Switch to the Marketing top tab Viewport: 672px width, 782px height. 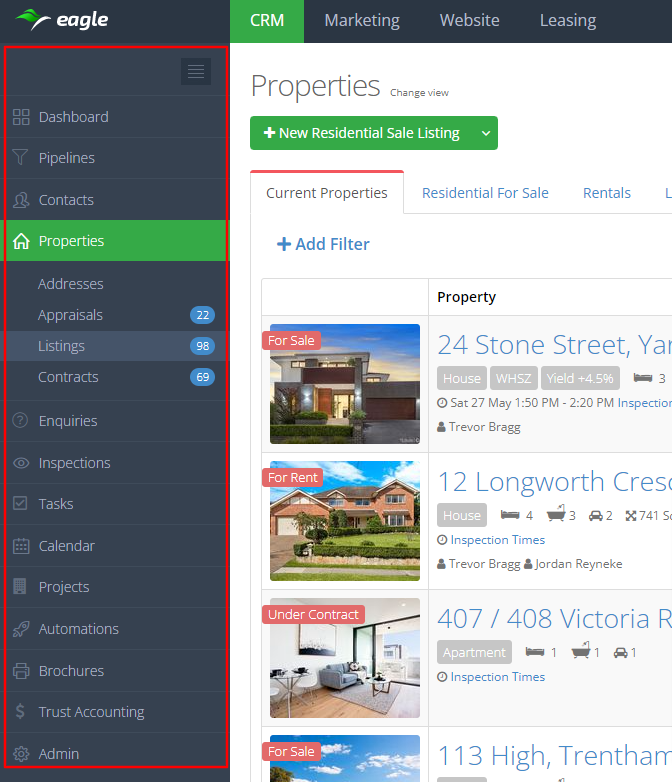(x=362, y=21)
